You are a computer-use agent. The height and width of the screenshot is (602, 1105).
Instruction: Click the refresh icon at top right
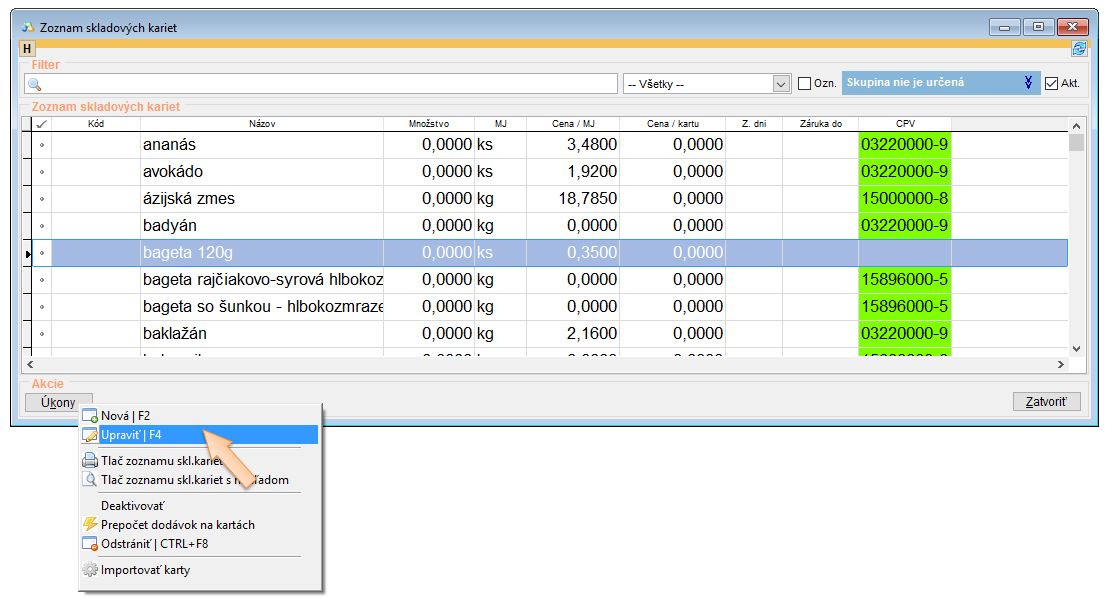click(1079, 48)
